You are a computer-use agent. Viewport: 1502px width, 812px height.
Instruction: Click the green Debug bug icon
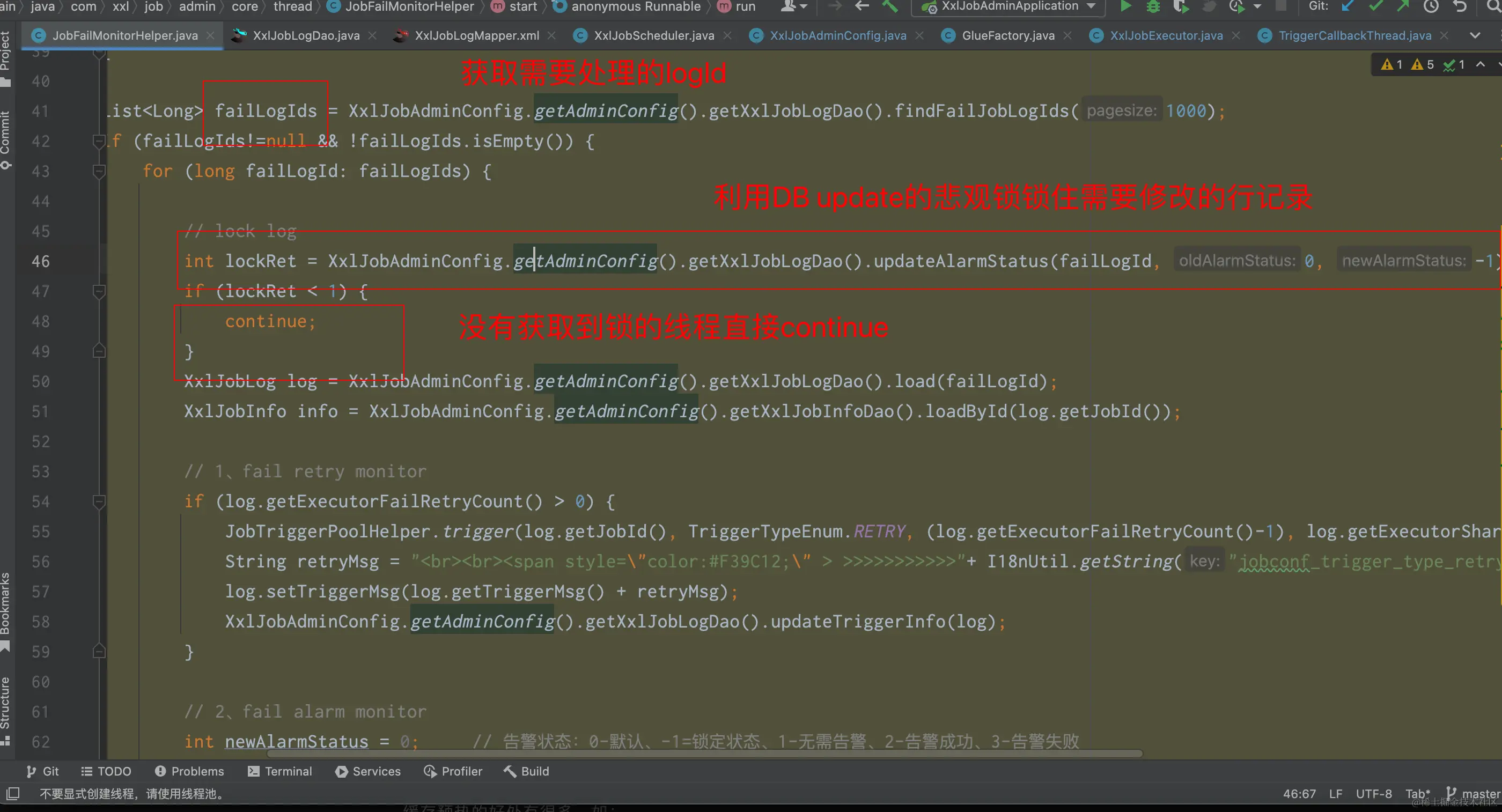[1153, 6]
